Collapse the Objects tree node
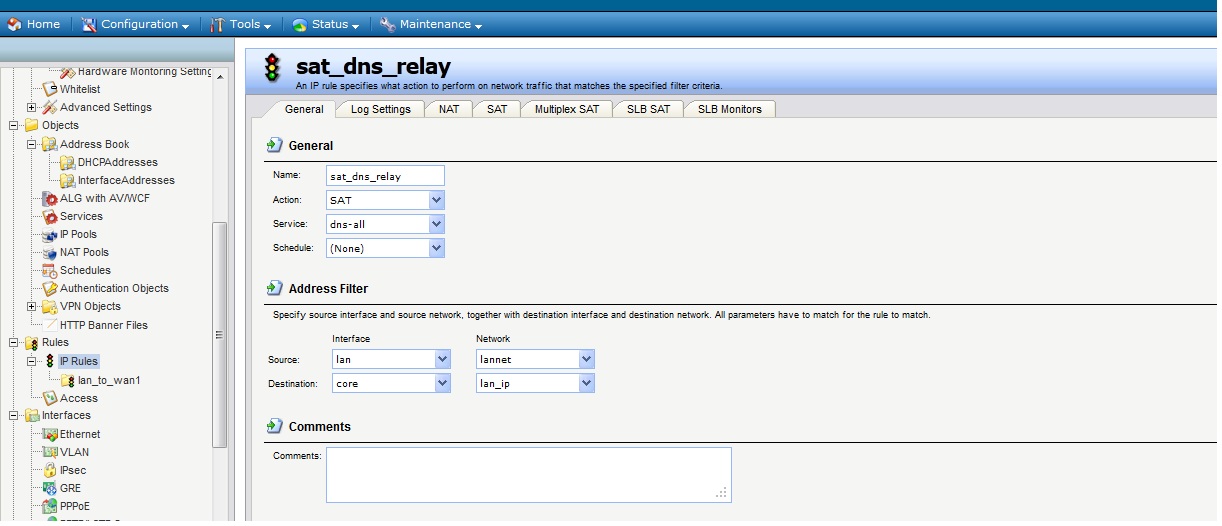The width and height of the screenshot is (1222, 526). [14, 125]
